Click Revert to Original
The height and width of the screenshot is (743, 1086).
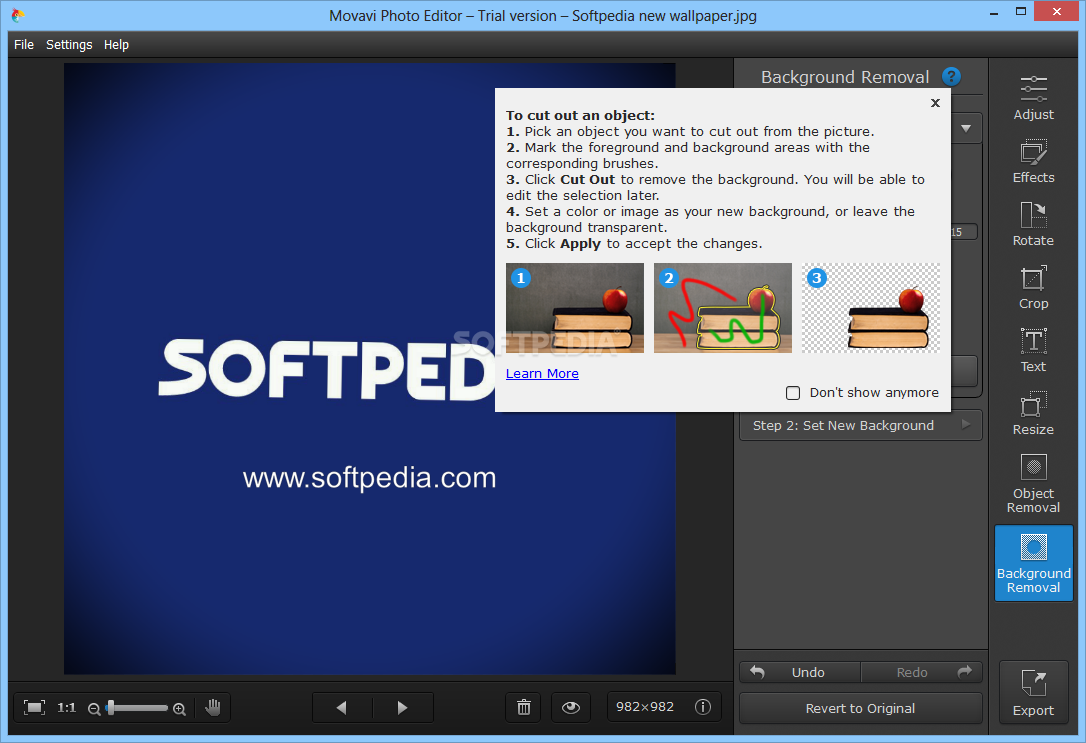pos(861,708)
